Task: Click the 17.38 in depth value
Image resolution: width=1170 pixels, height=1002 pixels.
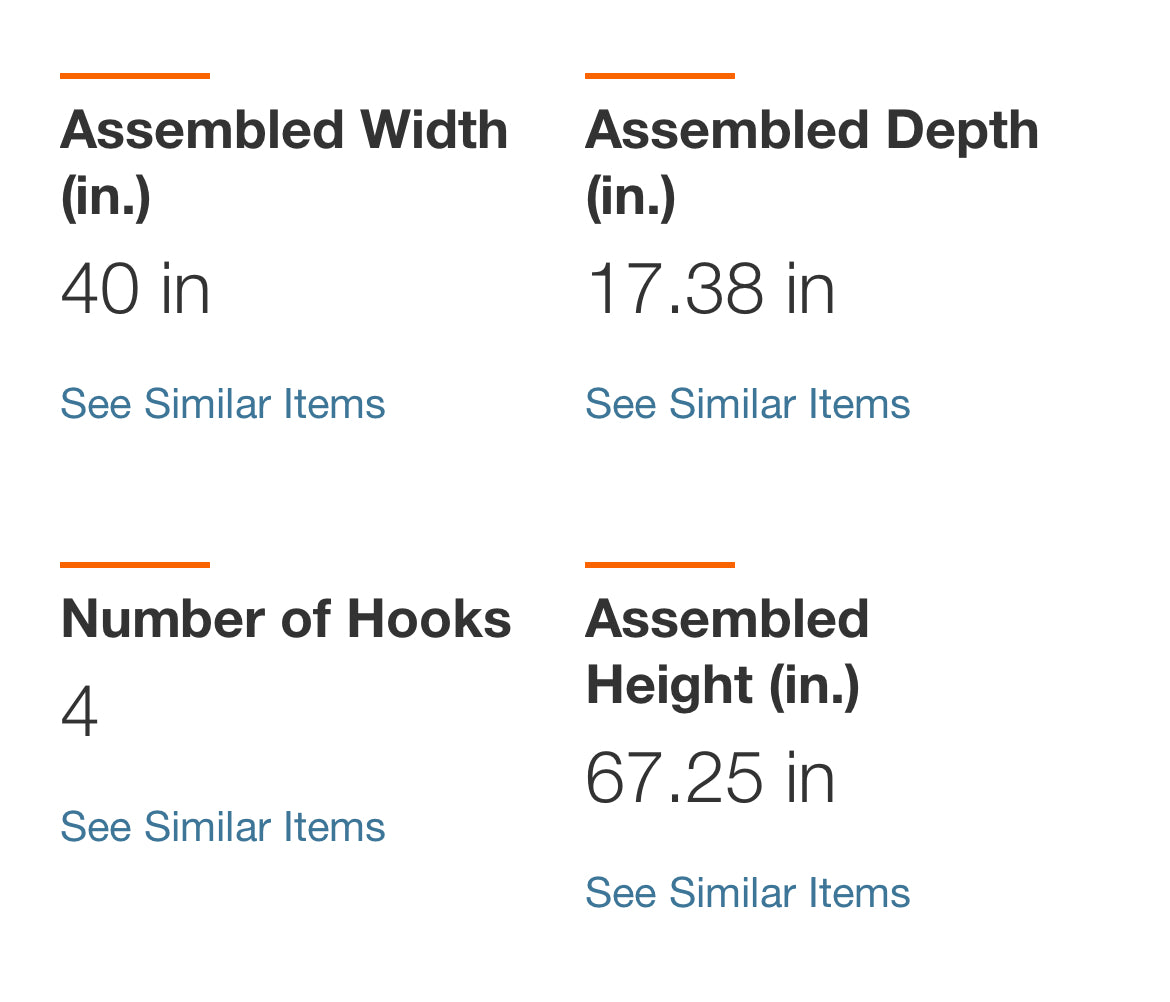Action: (710, 290)
